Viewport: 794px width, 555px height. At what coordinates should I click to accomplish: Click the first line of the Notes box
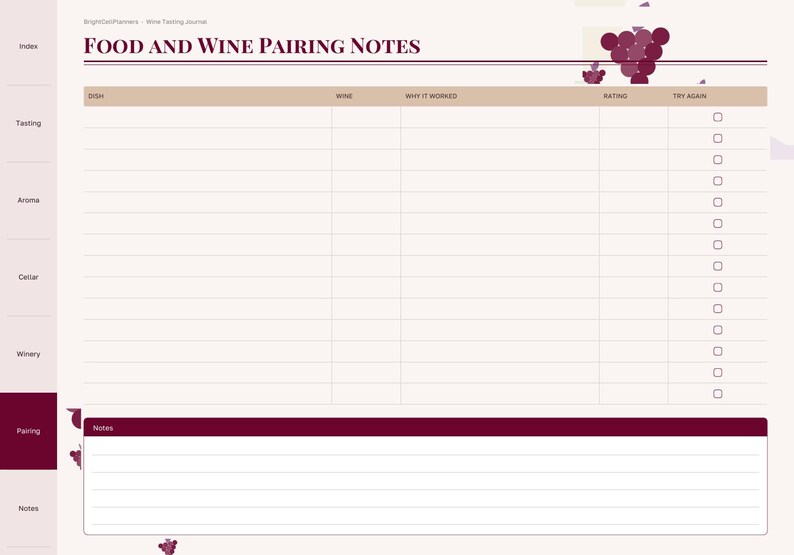coord(425,447)
